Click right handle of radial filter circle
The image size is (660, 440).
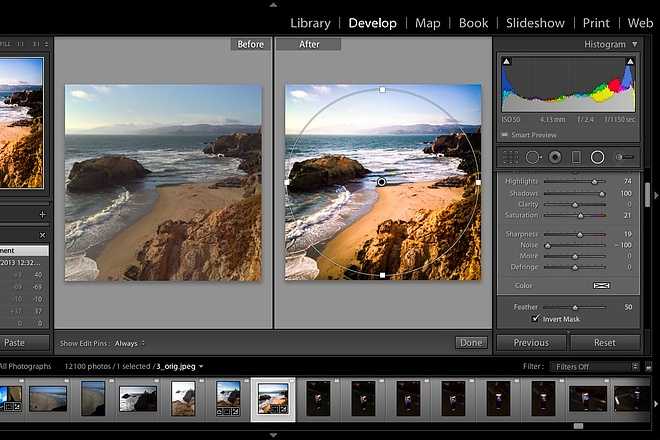click(478, 182)
